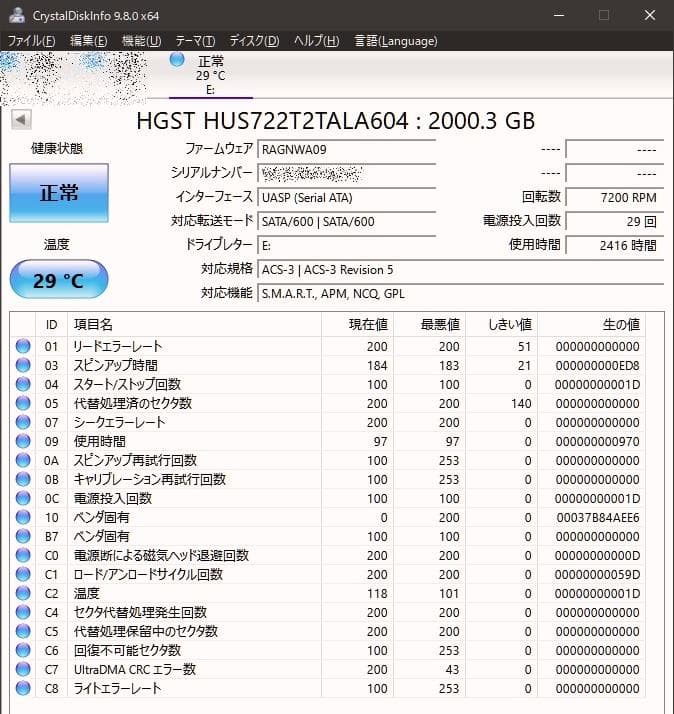Click the インターフェース field UASP (Serial ATA)
The width and height of the screenshot is (674, 714).
click(347, 198)
